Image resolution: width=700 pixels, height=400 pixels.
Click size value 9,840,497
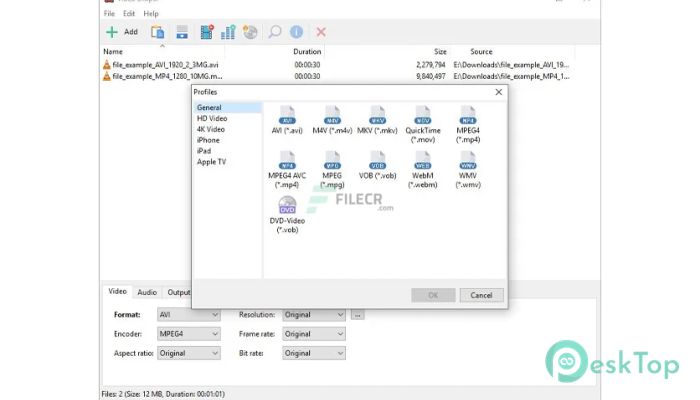click(x=430, y=76)
